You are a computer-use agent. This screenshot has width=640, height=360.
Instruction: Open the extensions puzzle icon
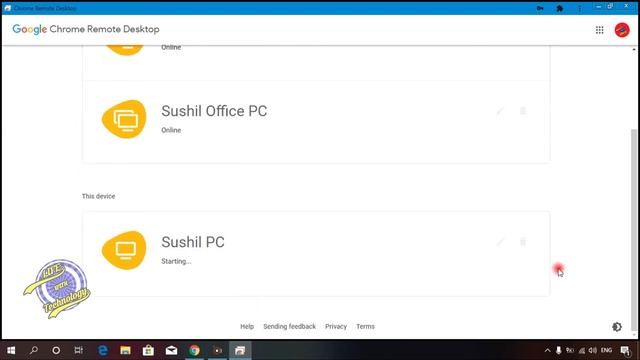(x=560, y=8)
